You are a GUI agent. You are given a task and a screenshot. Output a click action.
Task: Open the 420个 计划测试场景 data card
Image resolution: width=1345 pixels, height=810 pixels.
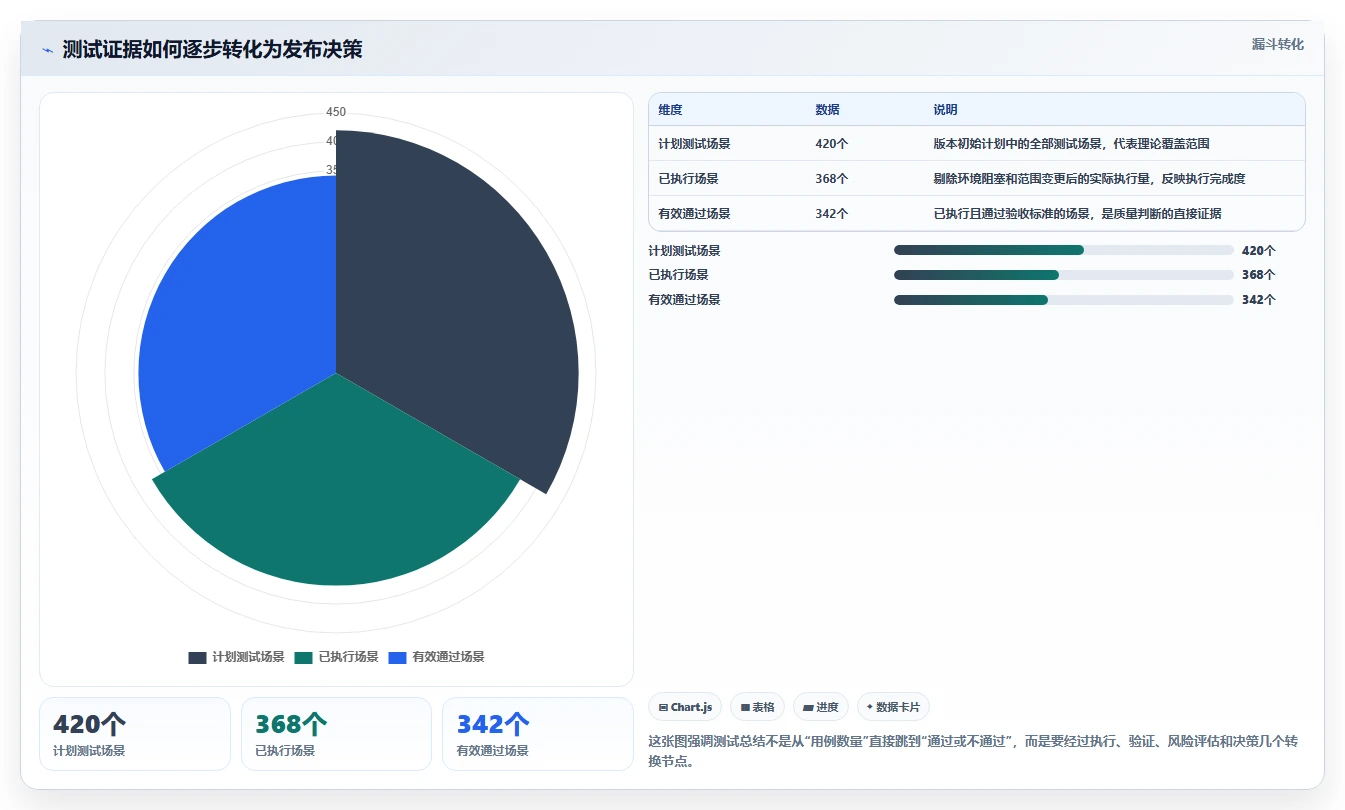(x=135, y=734)
